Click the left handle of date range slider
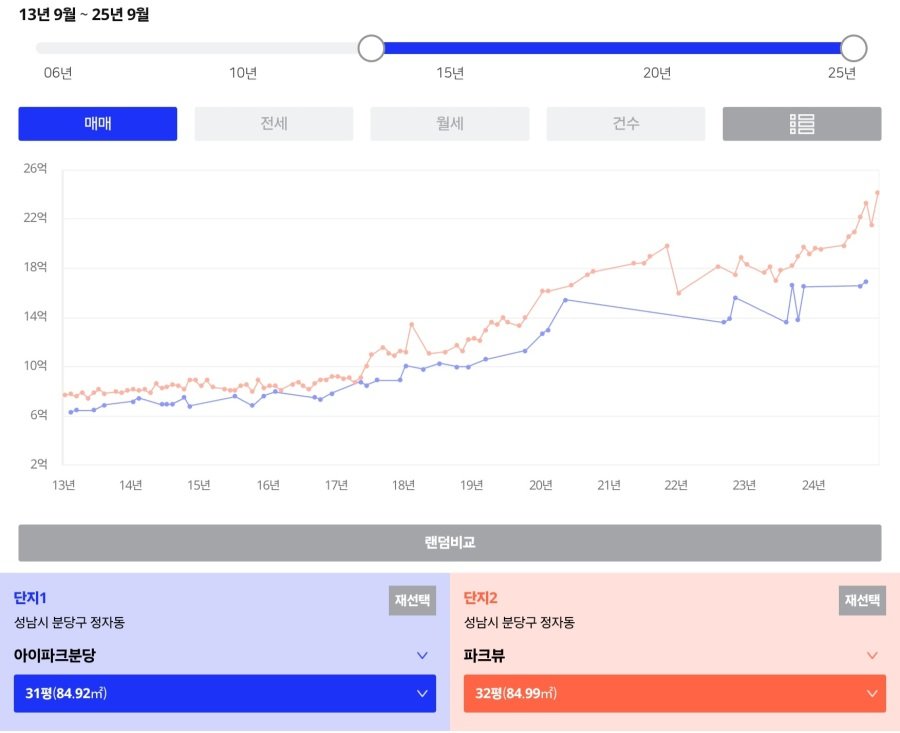 [x=371, y=48]
